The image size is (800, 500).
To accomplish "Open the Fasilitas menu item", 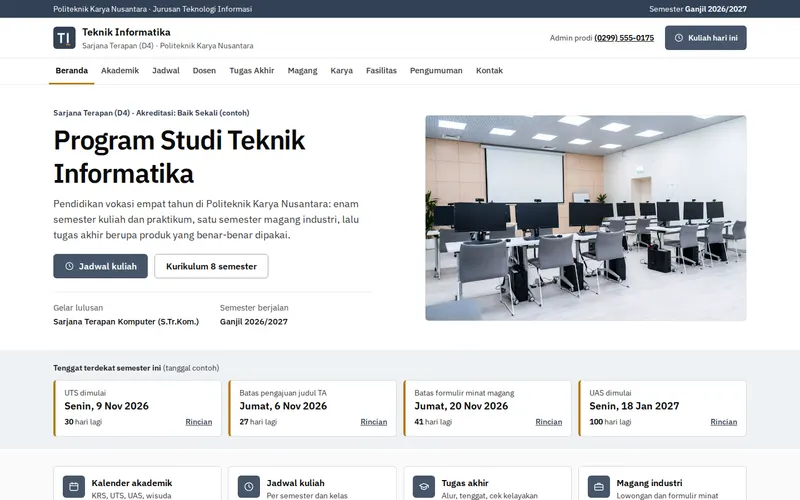I will click(381, 70).
